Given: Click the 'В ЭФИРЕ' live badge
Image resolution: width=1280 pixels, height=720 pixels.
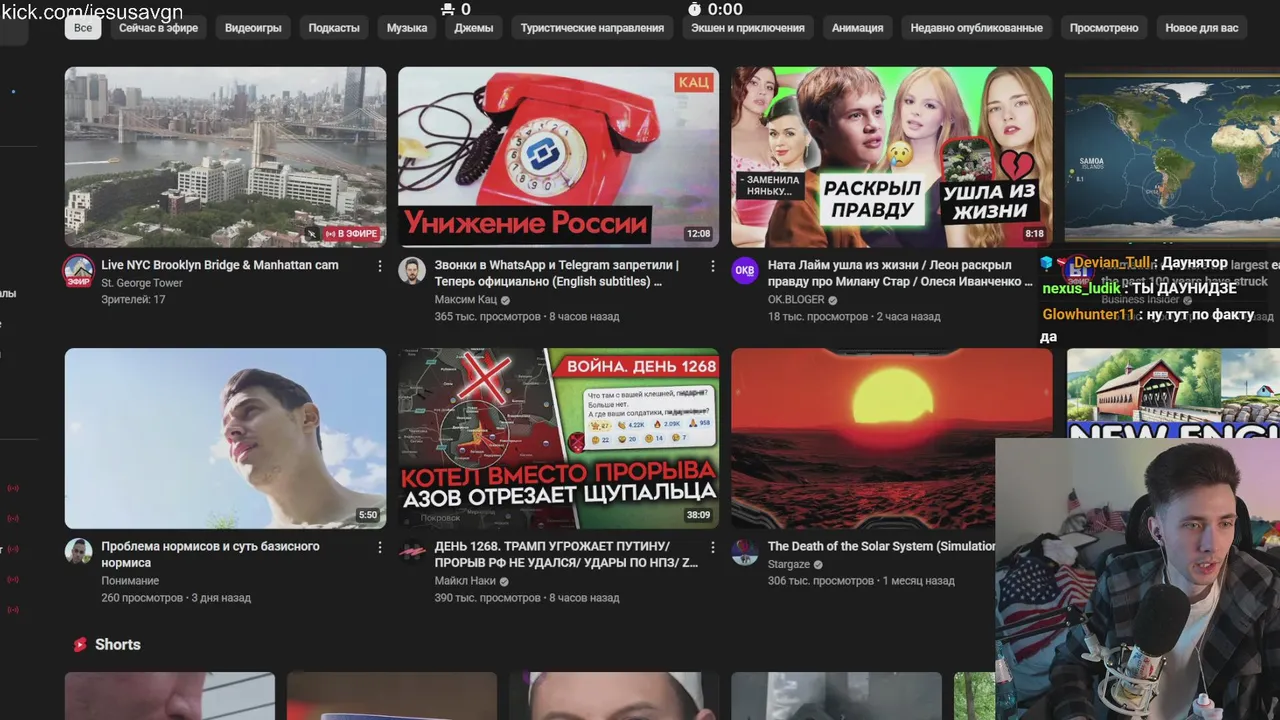Looking at the screenshot, I should 352,234.
